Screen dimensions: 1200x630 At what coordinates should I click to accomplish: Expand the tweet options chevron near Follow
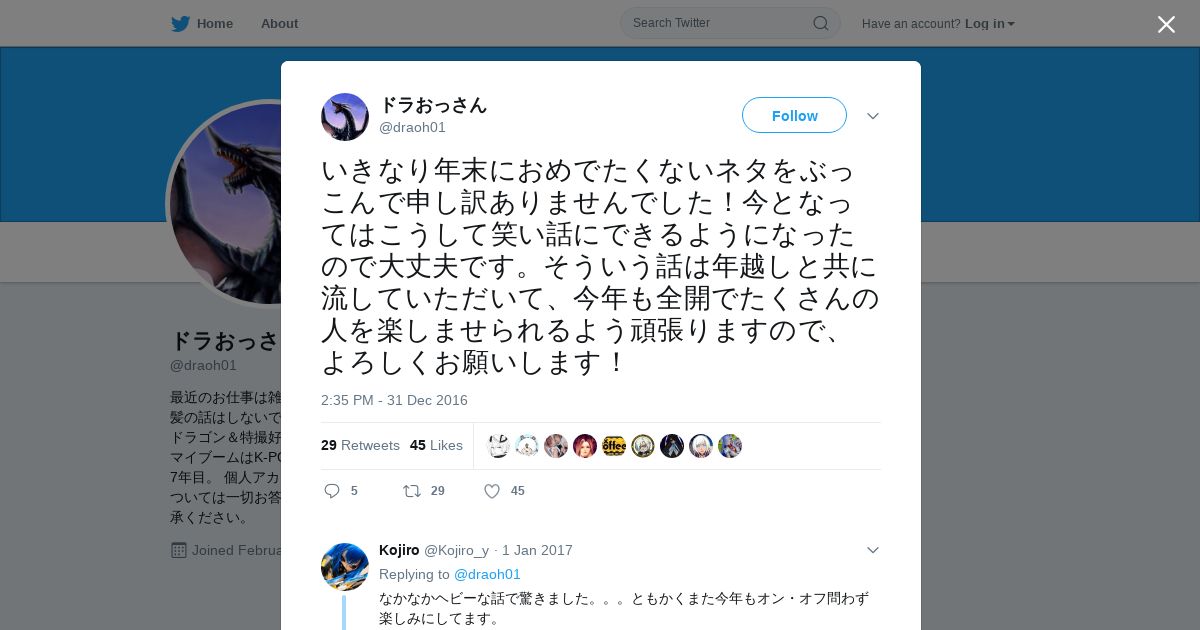tap(873, 116)
